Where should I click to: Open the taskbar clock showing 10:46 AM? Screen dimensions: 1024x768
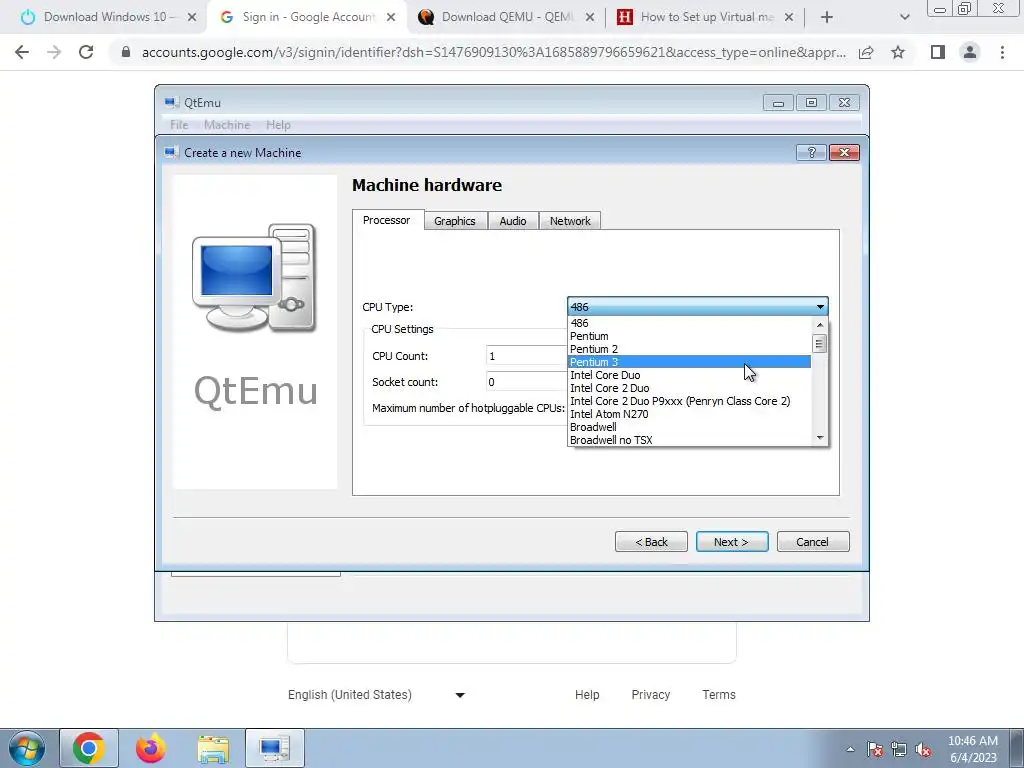pyautogui.click(x=973, y=749)
